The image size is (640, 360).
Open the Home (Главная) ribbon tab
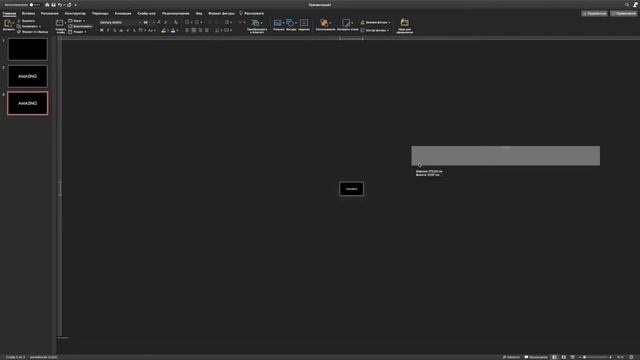click(x=9, y=13)
